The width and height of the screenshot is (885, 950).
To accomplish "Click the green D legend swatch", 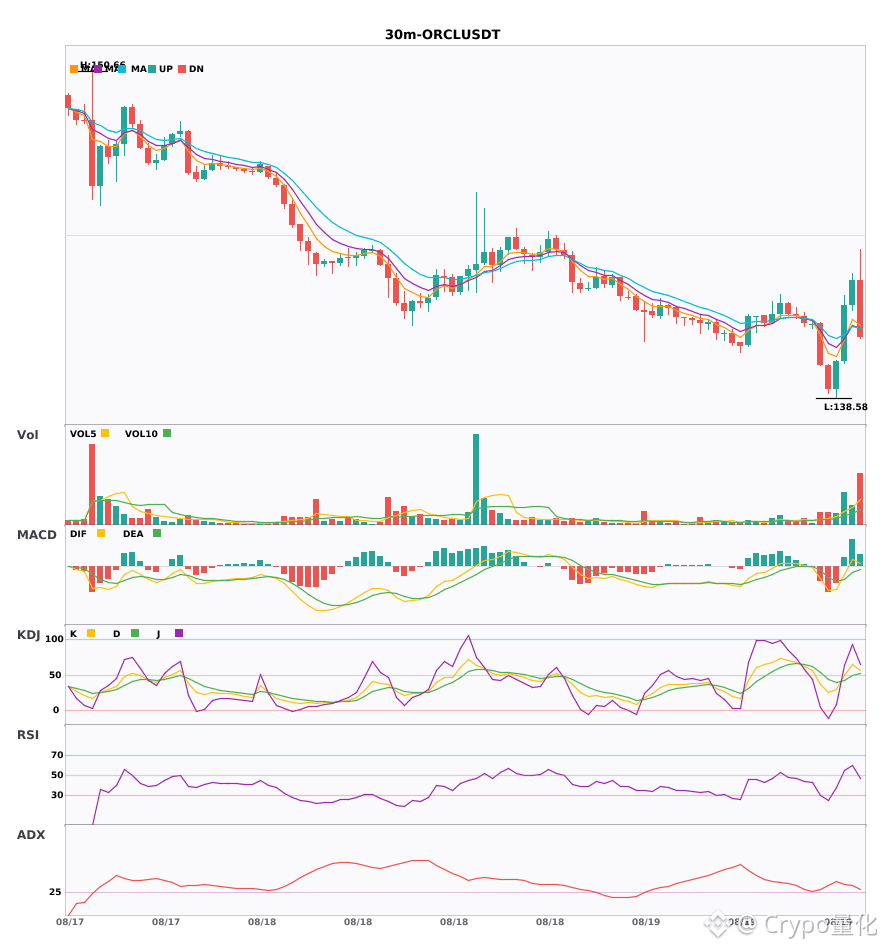I will click(135, 633).
